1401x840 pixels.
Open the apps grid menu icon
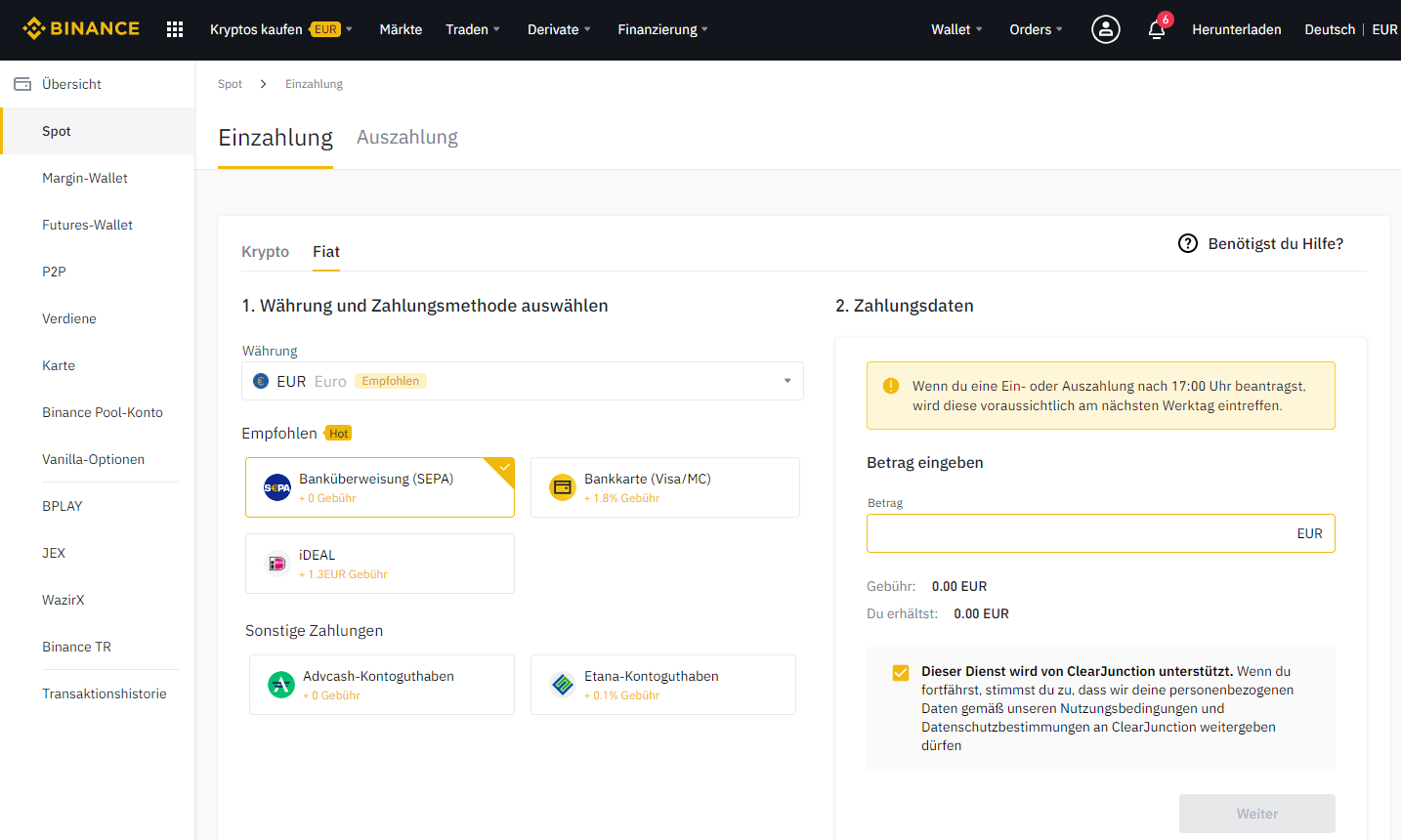(x=175, y=29)
